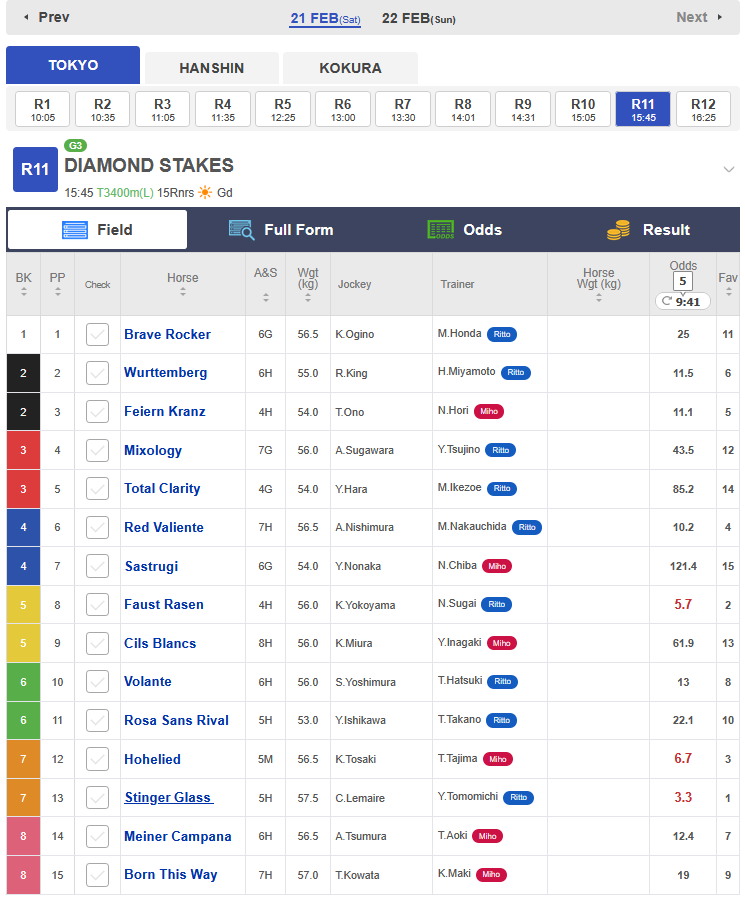The height and width of the screenshot is (901, 745).
Task: Open the Odds refresh interval box
Action: tap(682, 282)
